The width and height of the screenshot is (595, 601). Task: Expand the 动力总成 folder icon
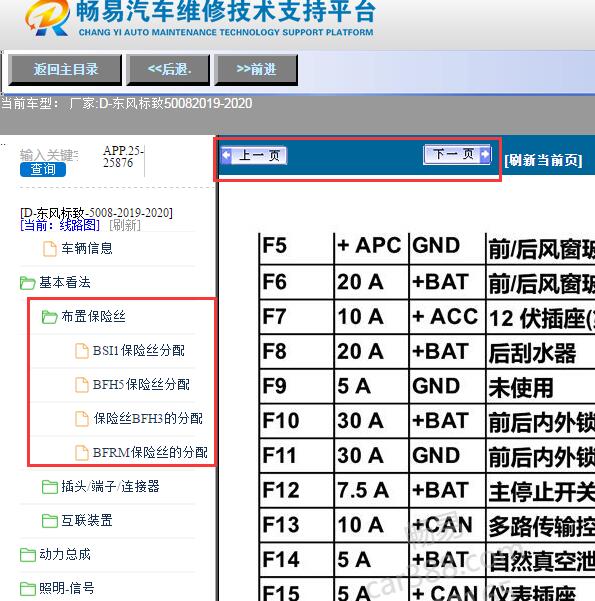[x=28, y=555]
